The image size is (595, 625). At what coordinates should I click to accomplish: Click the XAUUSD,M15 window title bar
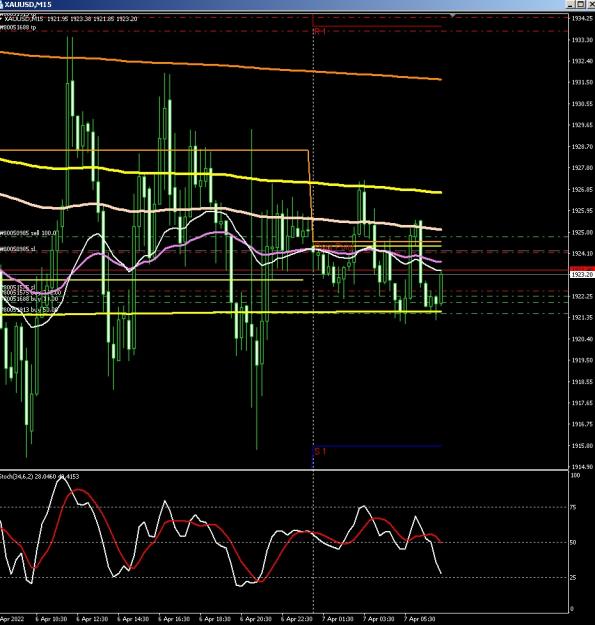click(x=279, y=4)
